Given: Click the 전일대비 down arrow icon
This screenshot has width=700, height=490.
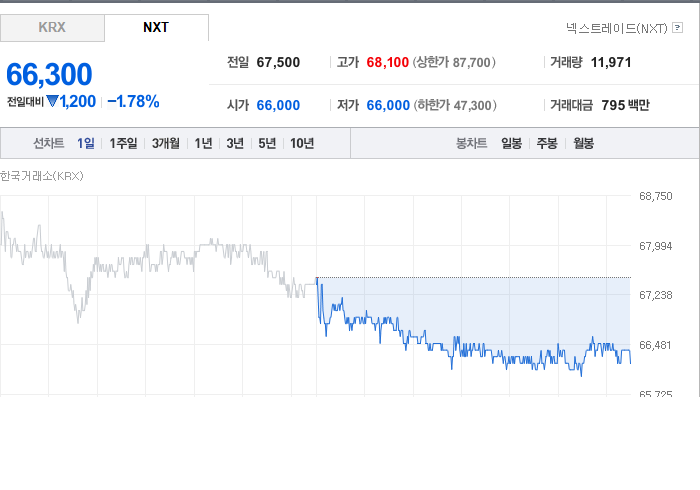Looking at the screenshot, I should tap(52, 102).
